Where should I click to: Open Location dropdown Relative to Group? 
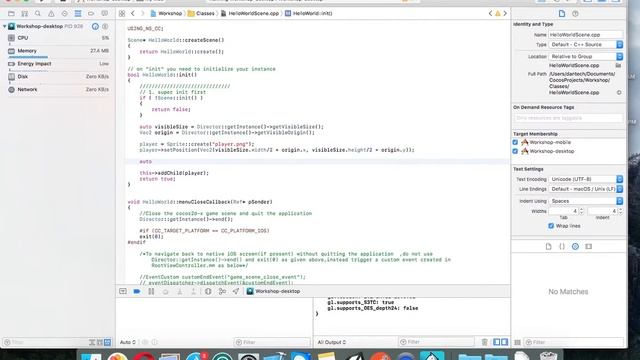pos(586,56)
